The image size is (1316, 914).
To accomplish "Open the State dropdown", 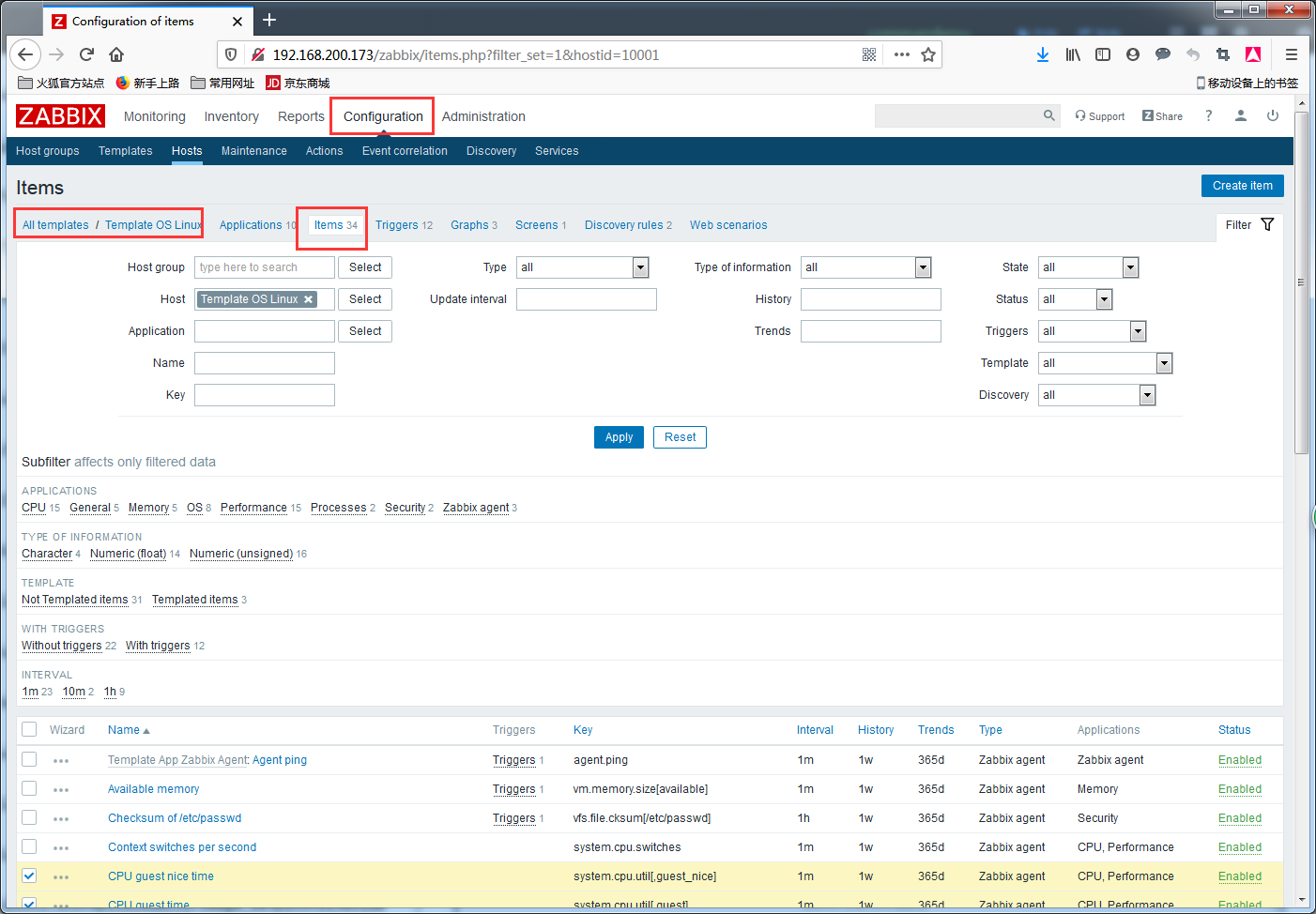I will click(x=1089, y=267).
